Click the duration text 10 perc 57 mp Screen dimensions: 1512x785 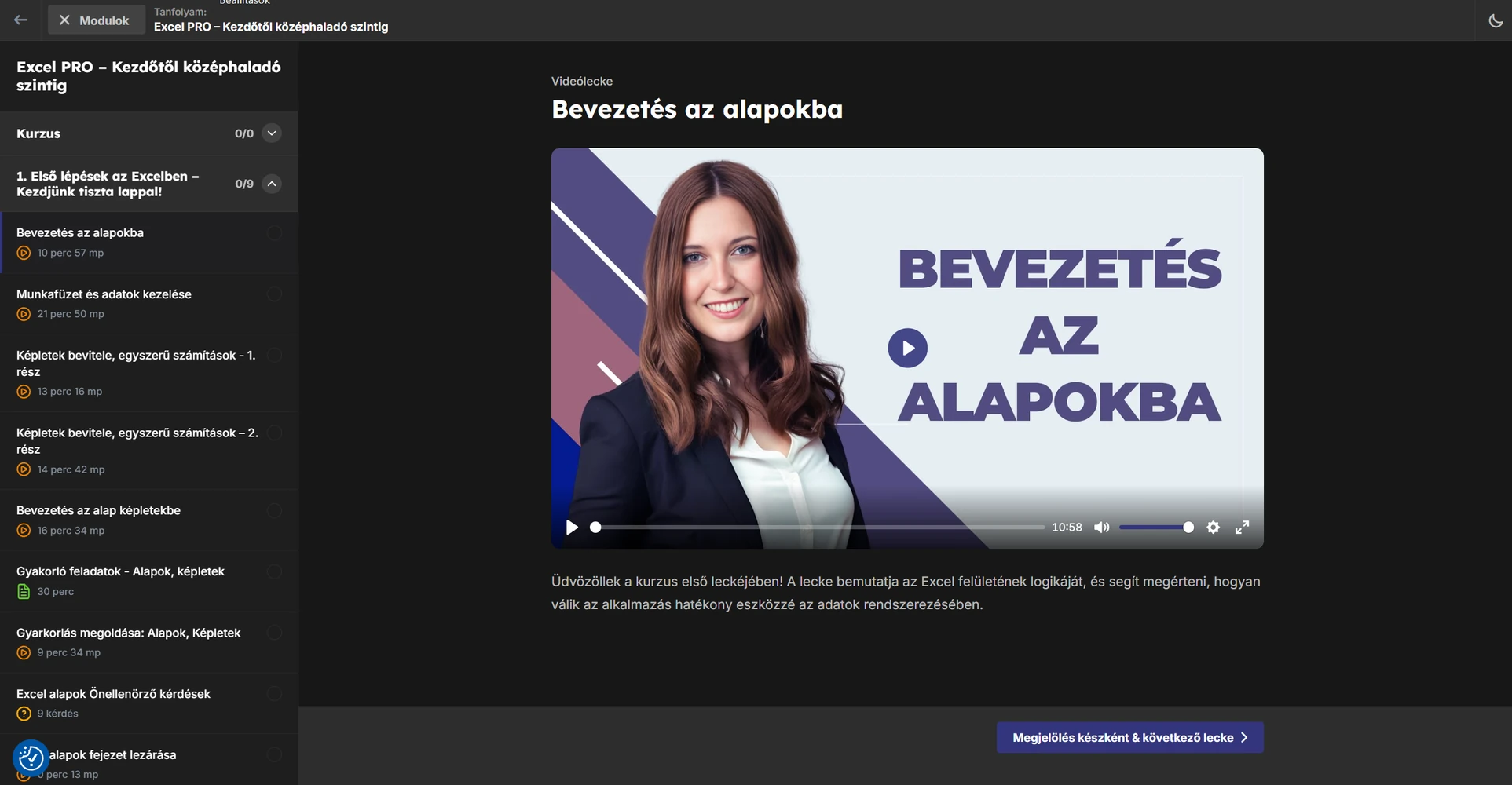click(71, 253)
